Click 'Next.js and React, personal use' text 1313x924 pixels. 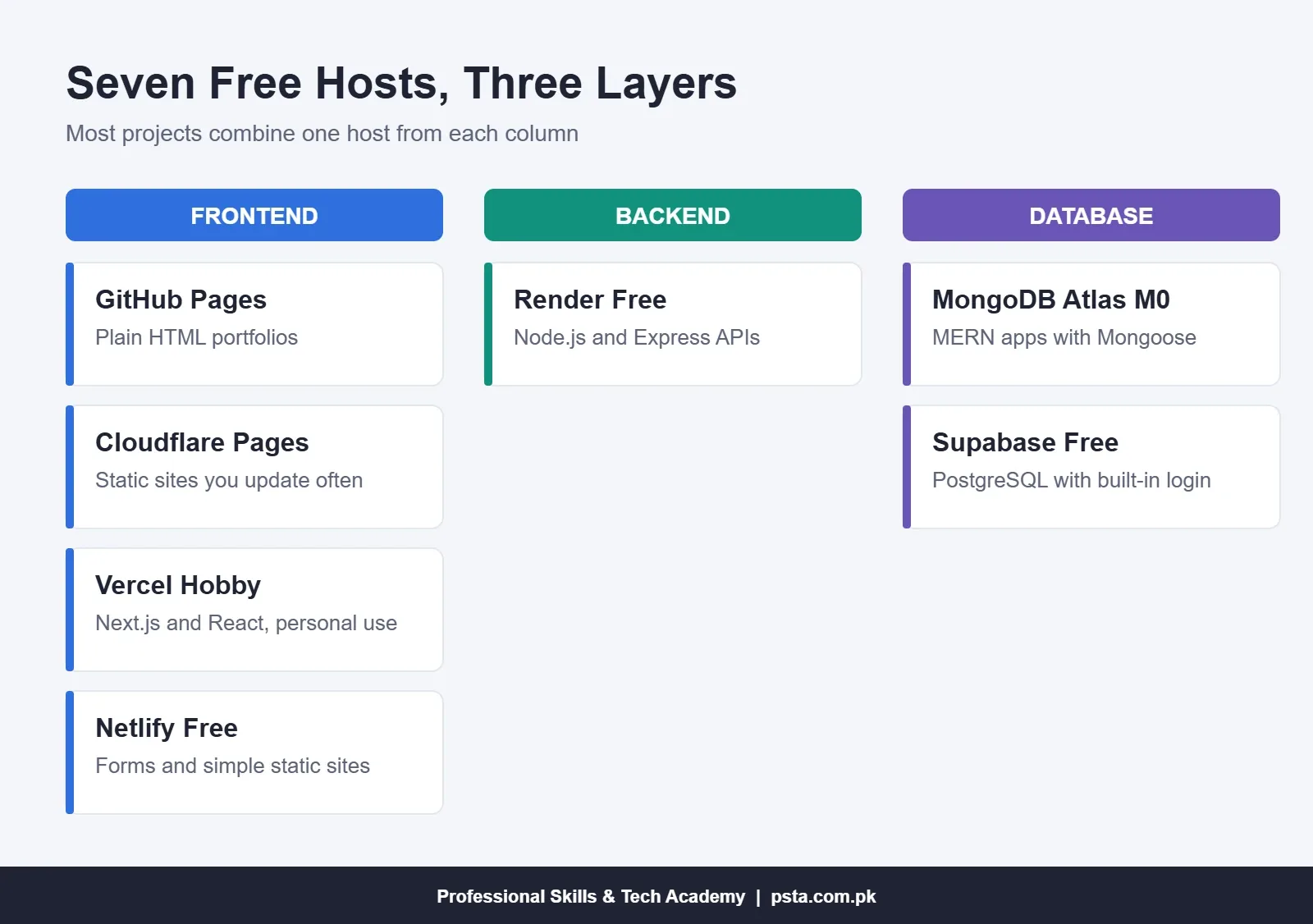click(x=246, y=623)
